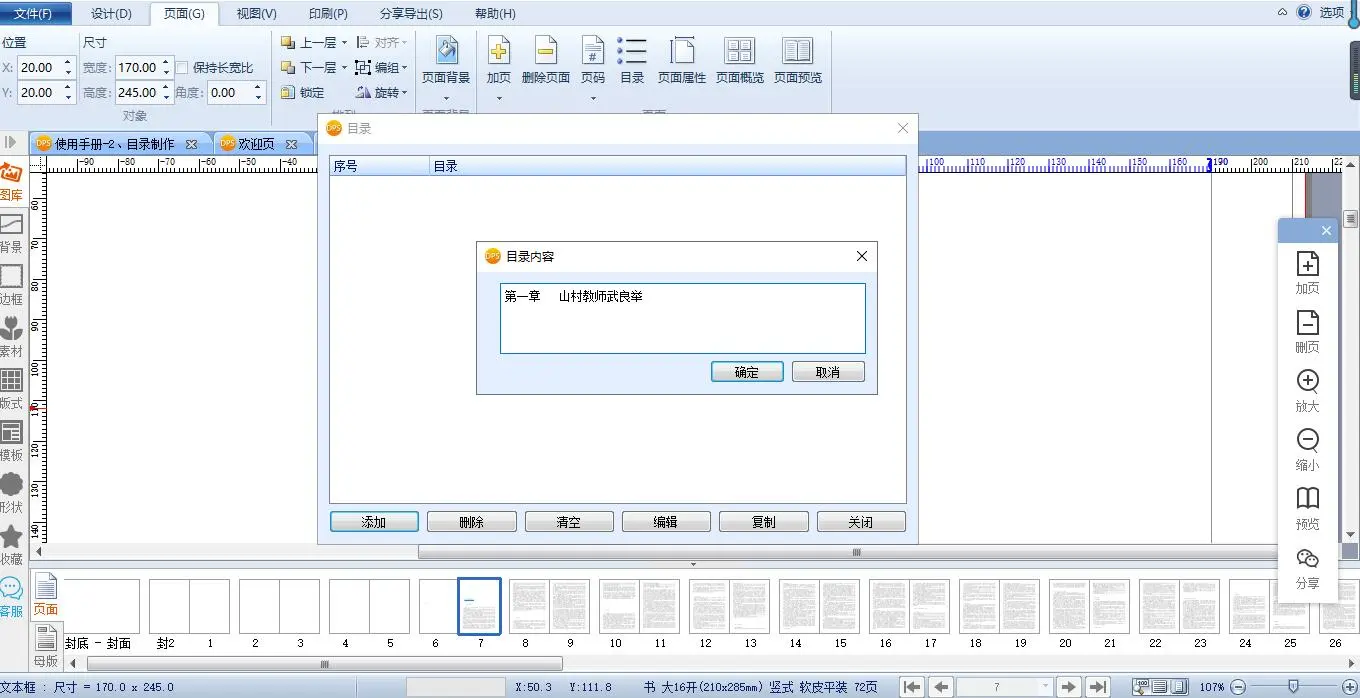Select the page 8-9 spread thumbnail

point(549,606)
